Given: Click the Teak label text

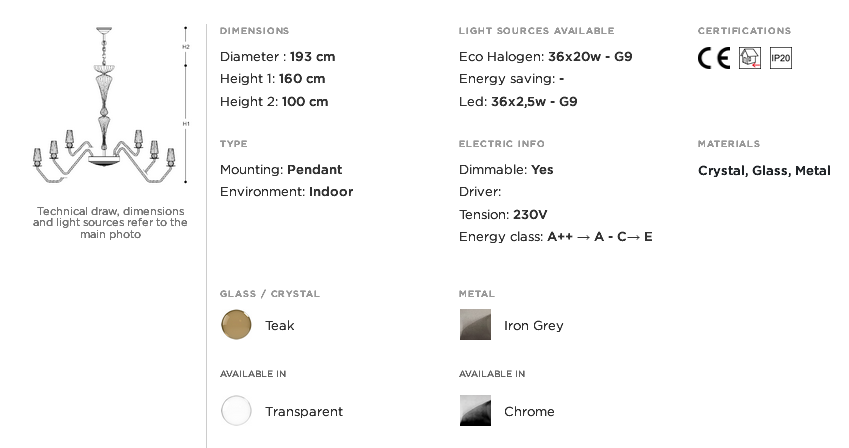Looking at the screenshot, I should pos(279,326).
